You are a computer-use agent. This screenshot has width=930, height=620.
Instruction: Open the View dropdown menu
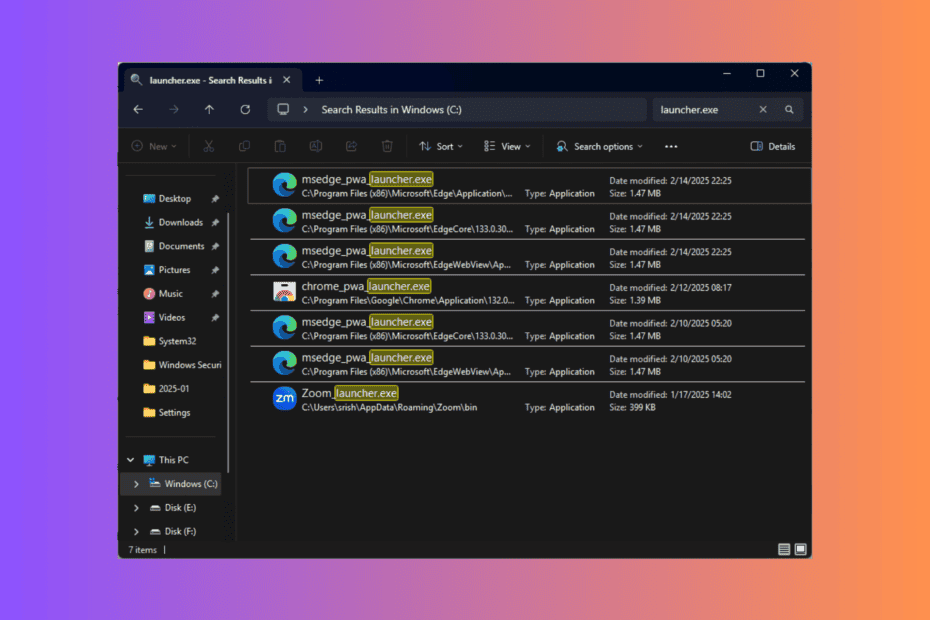coord(508,146)
